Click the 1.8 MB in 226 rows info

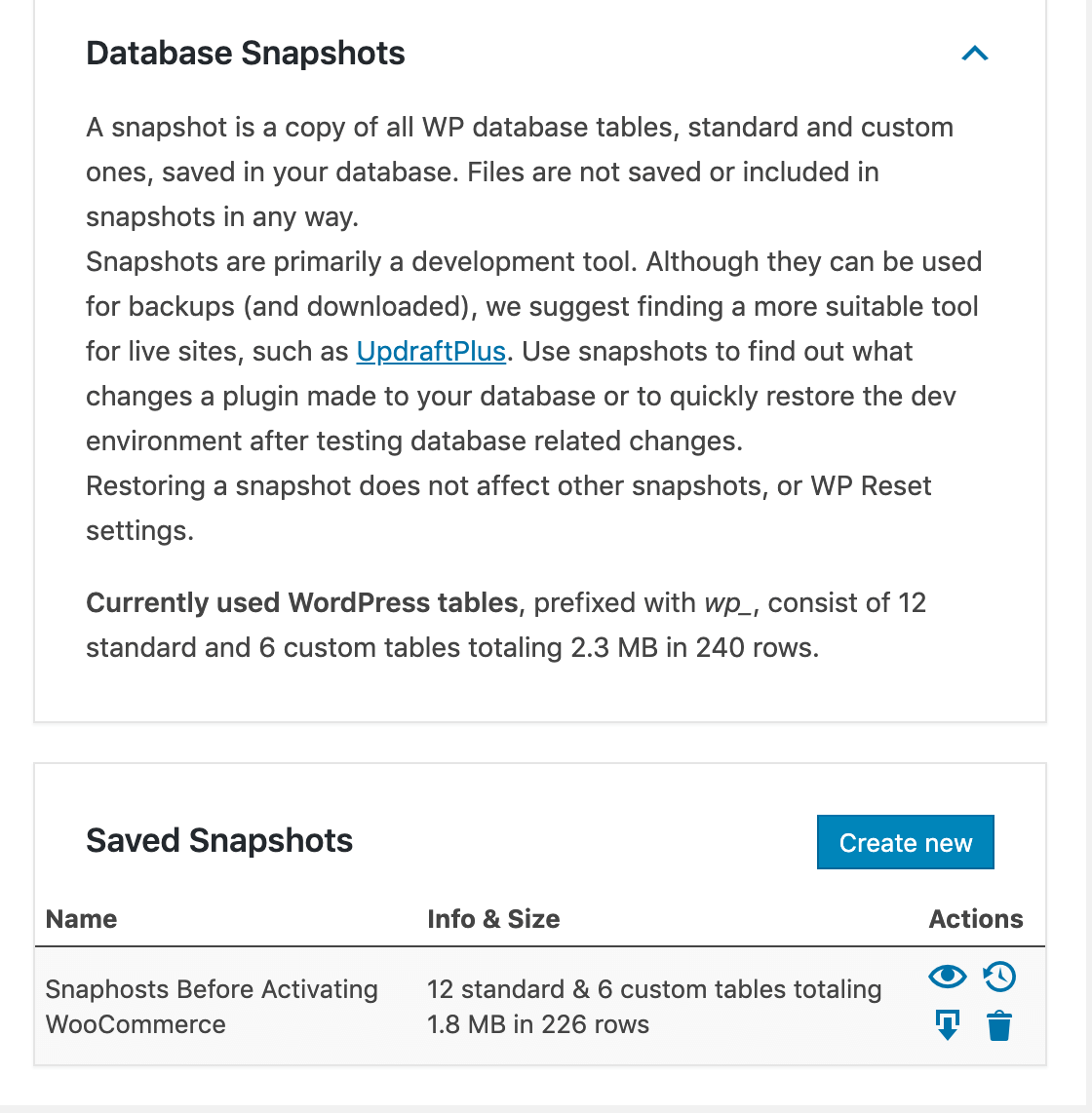click(538, 1024)
